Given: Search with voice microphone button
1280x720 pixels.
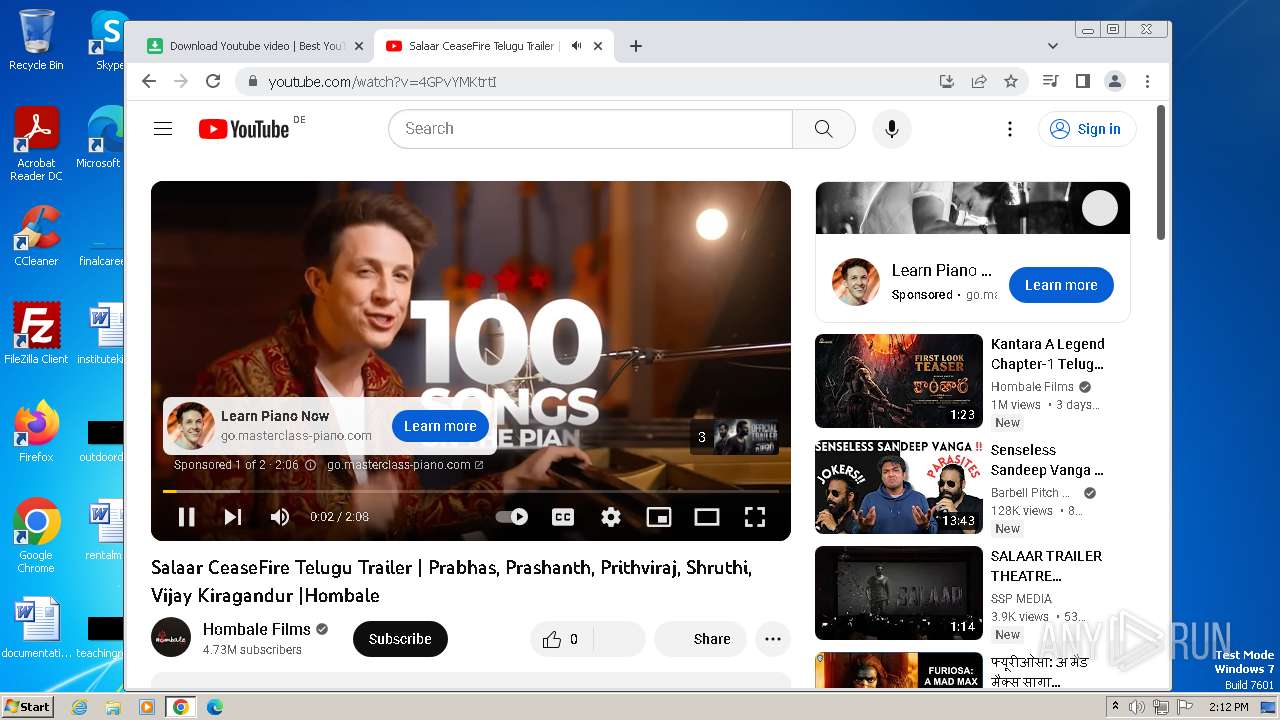Looking at the screenshot, I should (892, 129).
